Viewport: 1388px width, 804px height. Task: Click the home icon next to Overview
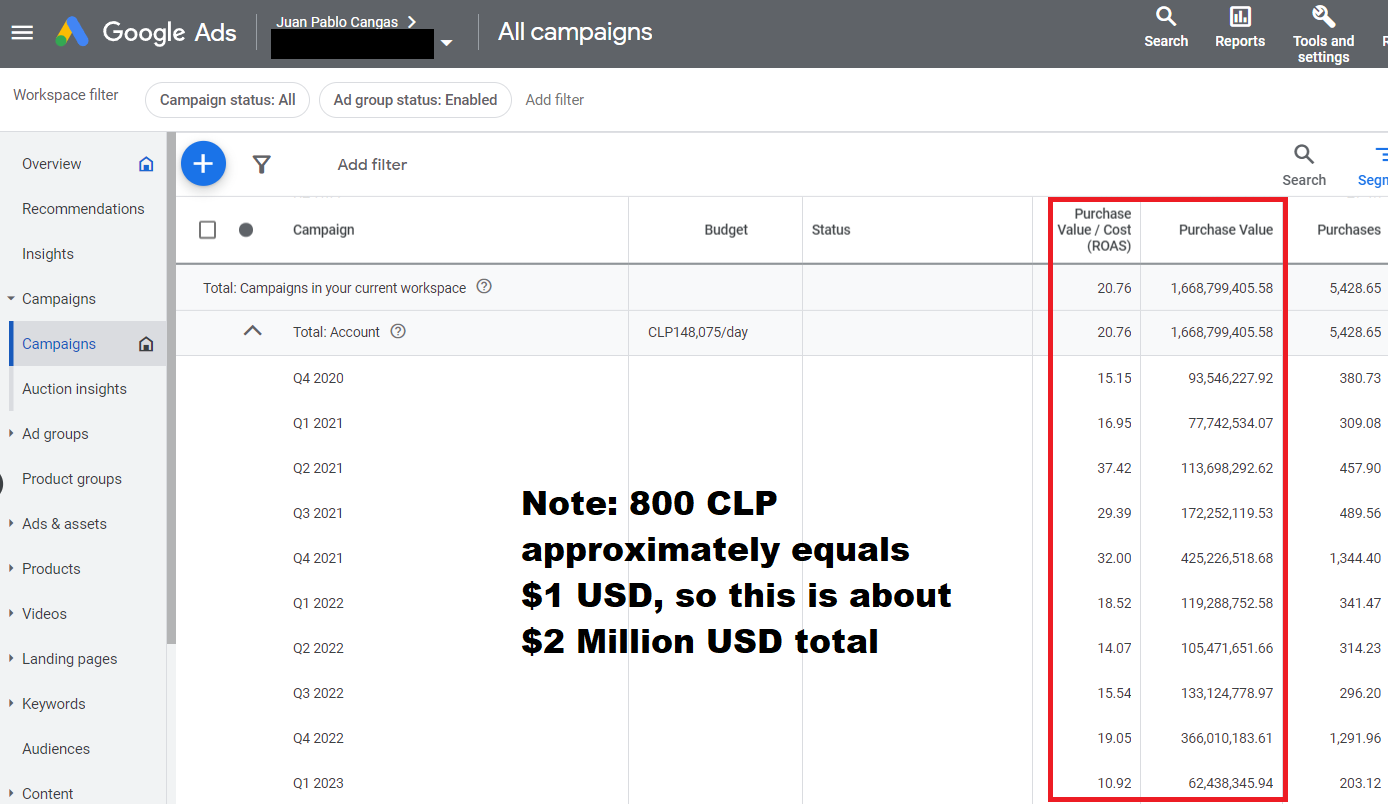(146, 164)
